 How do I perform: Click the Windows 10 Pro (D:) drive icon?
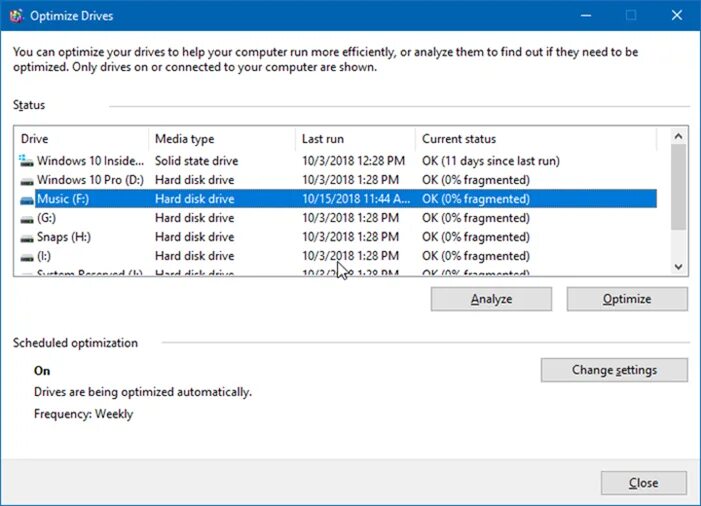pyautogui.click(x=26, y=180)
